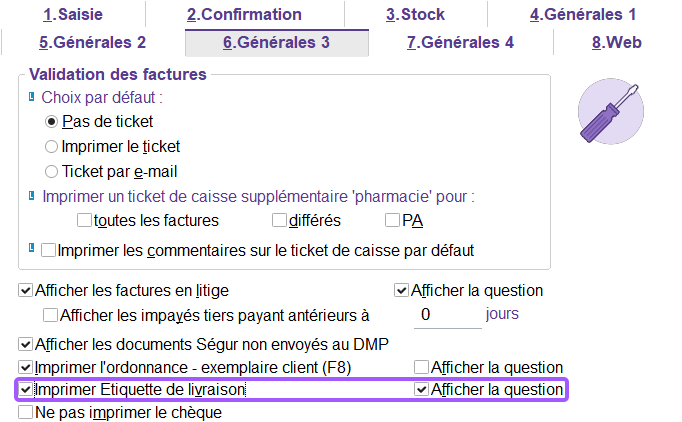Check the 'PA' checkbox
The height and width of the screenshot is (422, 682).
pos(392,220)
